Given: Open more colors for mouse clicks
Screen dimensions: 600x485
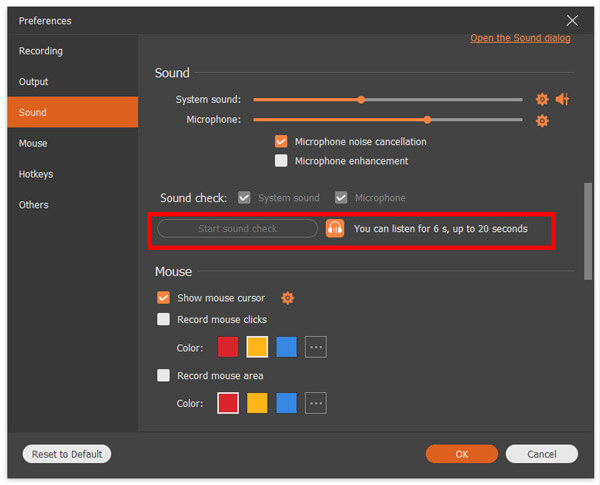Looking at the screenshot, I should point(316,347).
